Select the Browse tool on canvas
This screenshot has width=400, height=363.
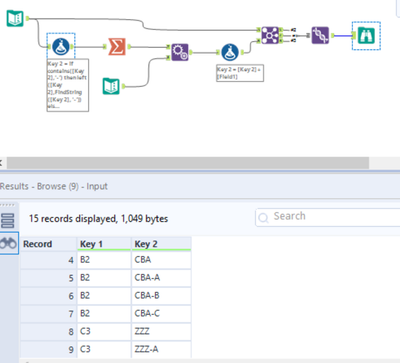(366, 36)
